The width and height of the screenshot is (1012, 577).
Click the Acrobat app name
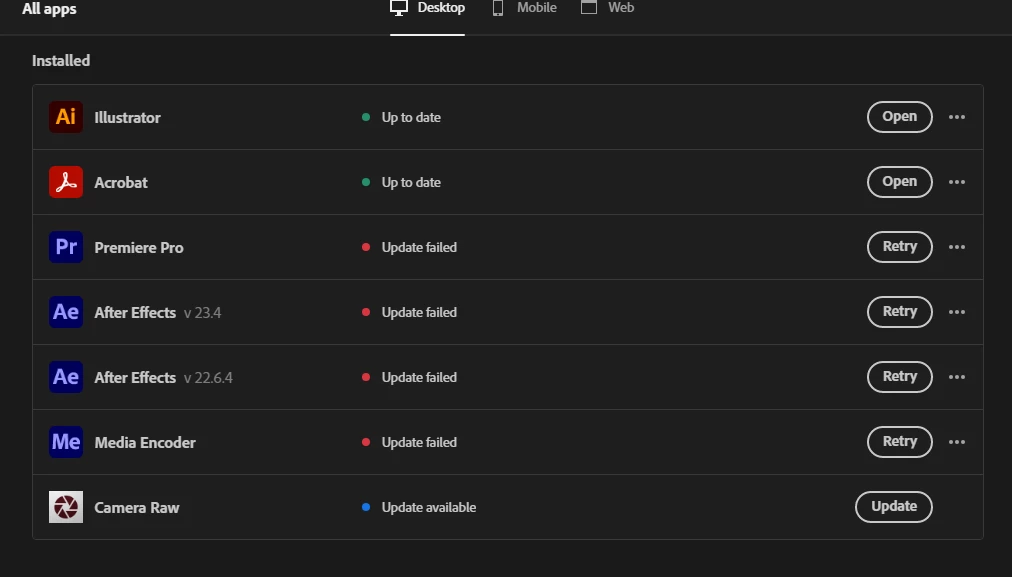point(121,183)
